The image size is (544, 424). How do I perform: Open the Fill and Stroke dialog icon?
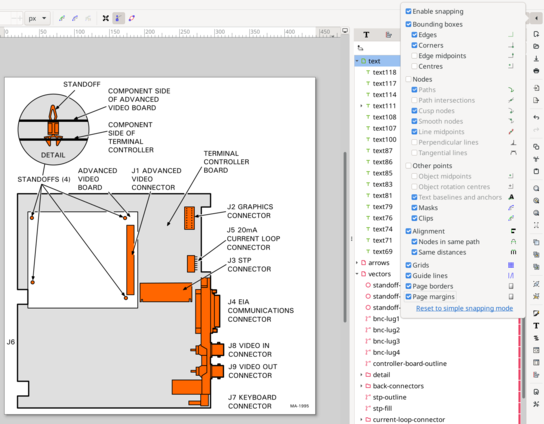pos(536,313)
